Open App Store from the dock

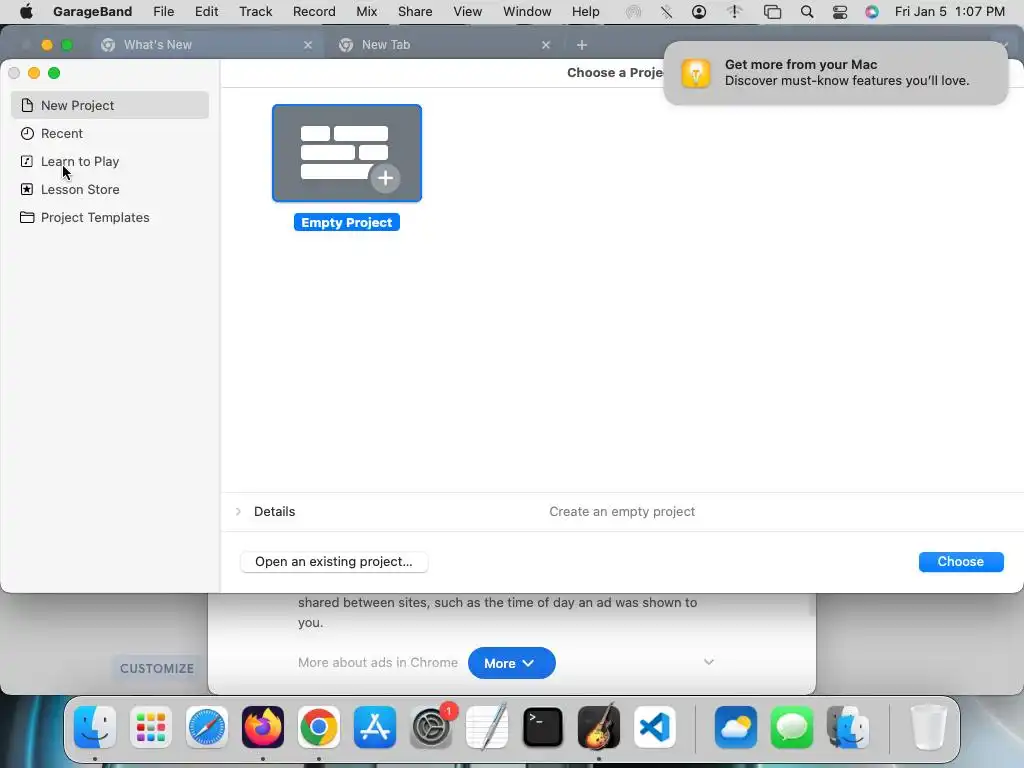pos(375,727)
